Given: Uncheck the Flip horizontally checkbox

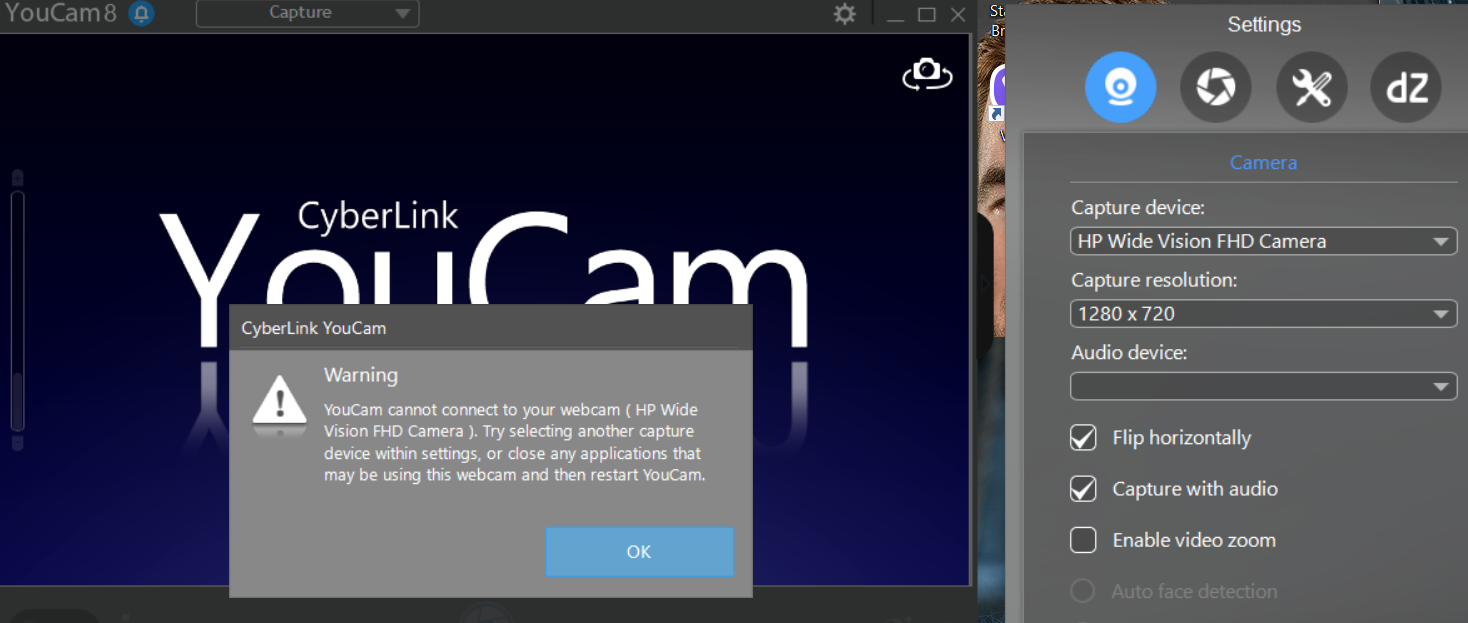Looking at the screenshot, I should [1083, 438].
